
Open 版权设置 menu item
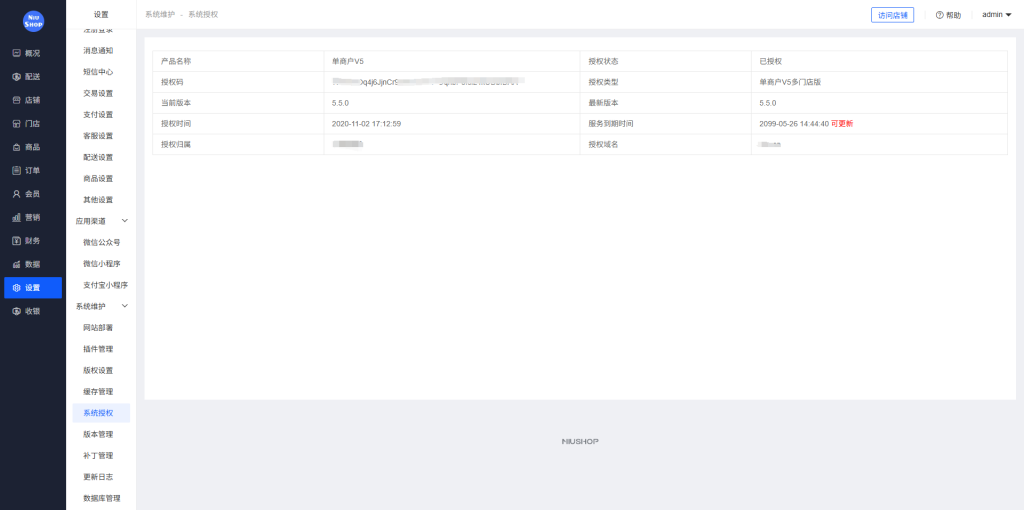coord(98,370)
